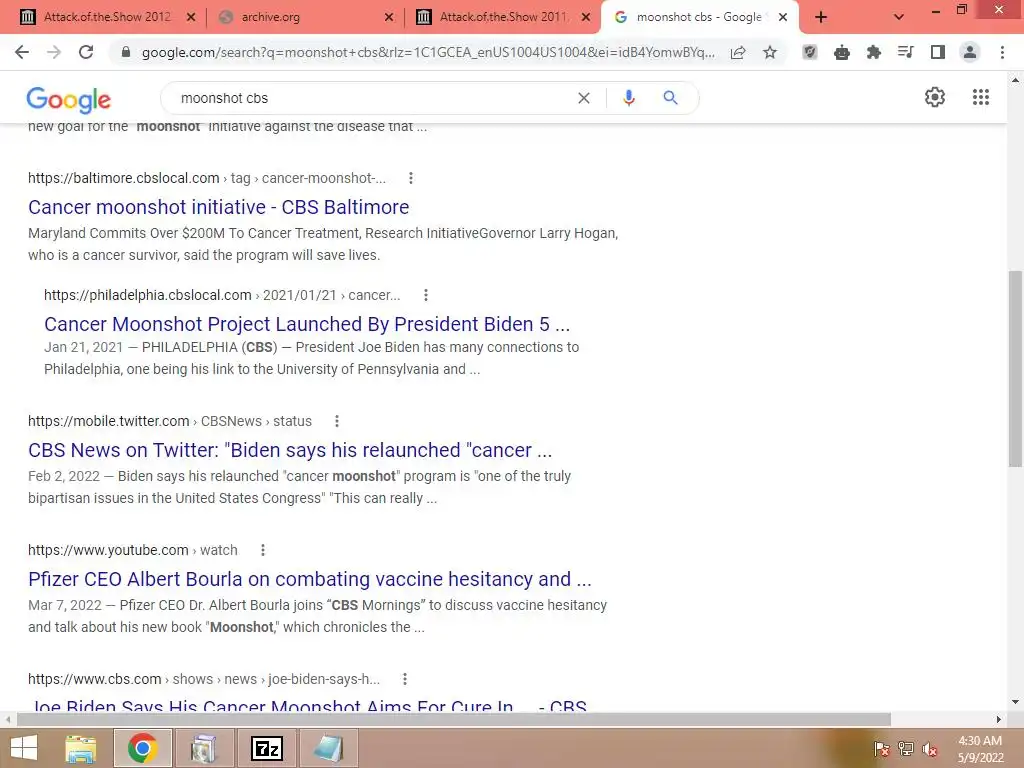Share this page from the address bar
Screen dimensions: 1024x768
(x=738, y=52)
